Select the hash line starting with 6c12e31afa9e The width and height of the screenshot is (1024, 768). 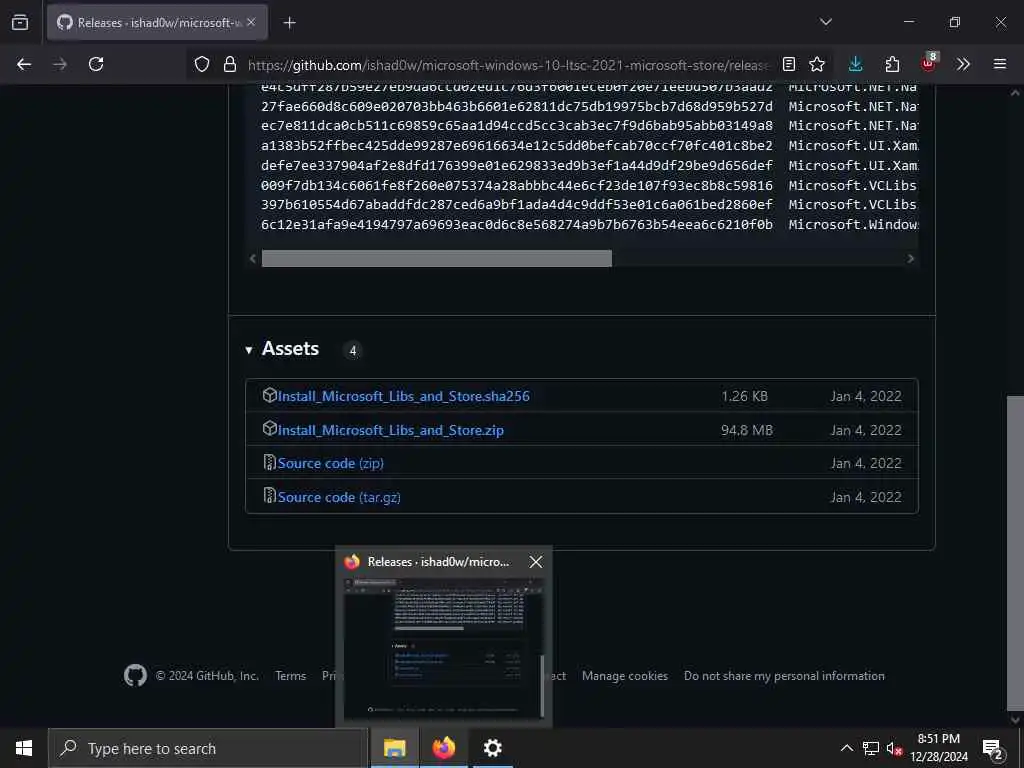[x=517, y=225]
